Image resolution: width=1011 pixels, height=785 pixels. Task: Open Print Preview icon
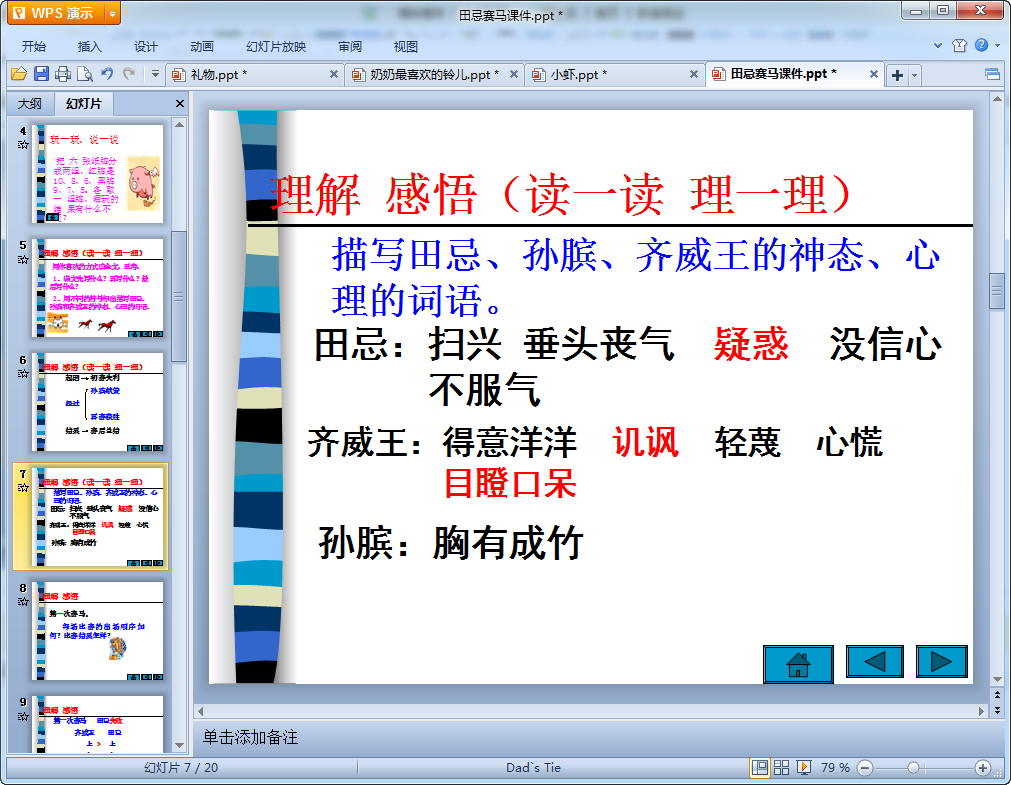(x=84, y=74)
